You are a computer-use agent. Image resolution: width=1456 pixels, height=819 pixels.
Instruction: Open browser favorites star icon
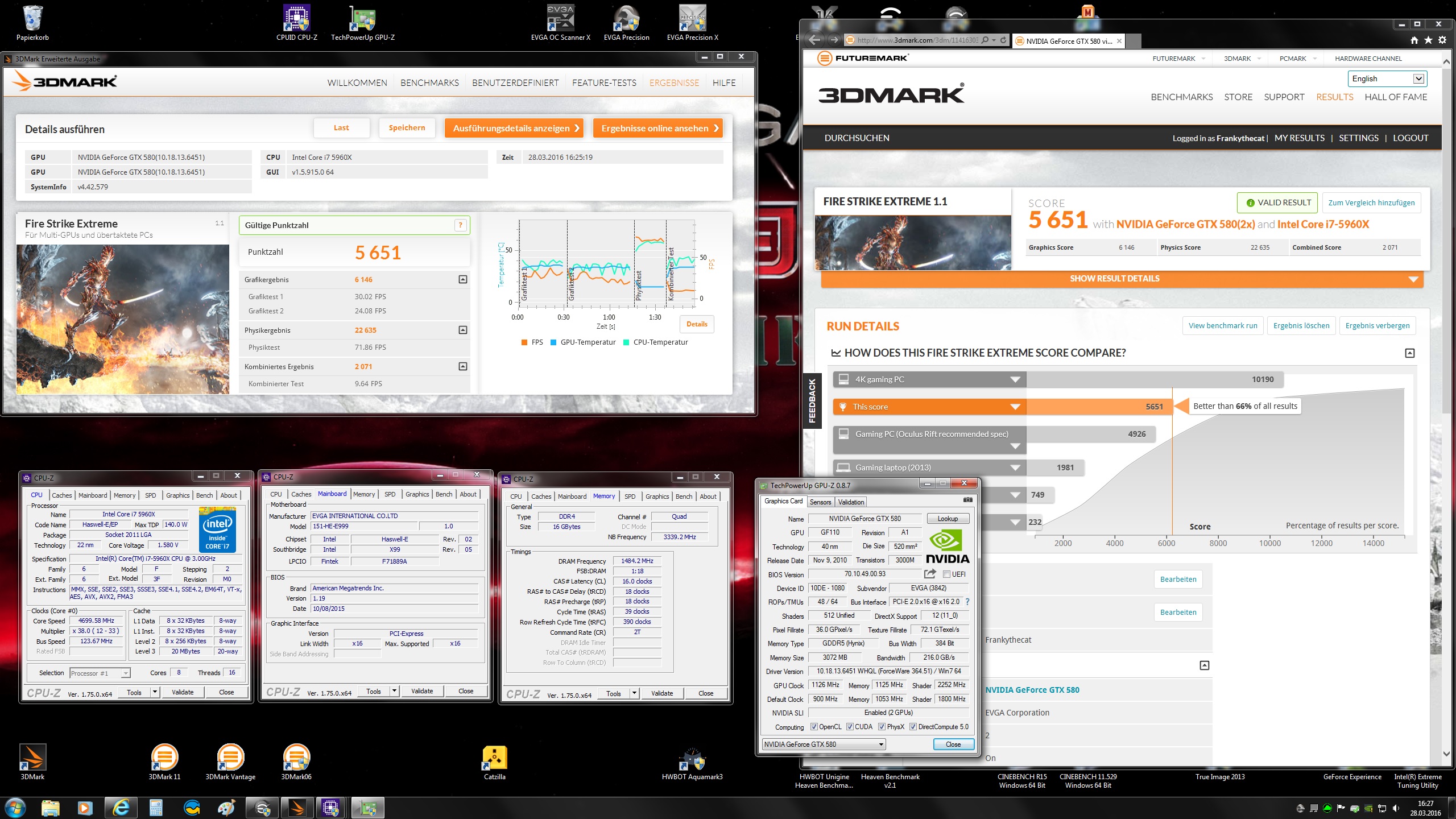[x=1428, y=40]
